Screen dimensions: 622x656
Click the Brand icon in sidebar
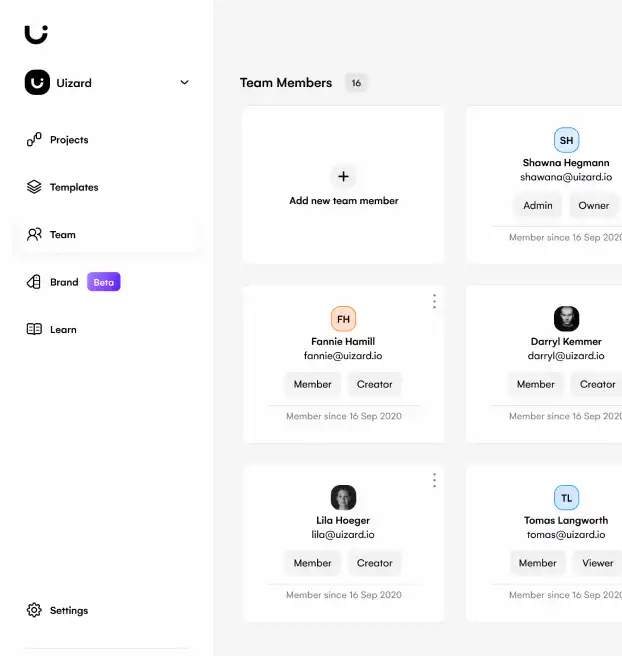pos(34,282)
